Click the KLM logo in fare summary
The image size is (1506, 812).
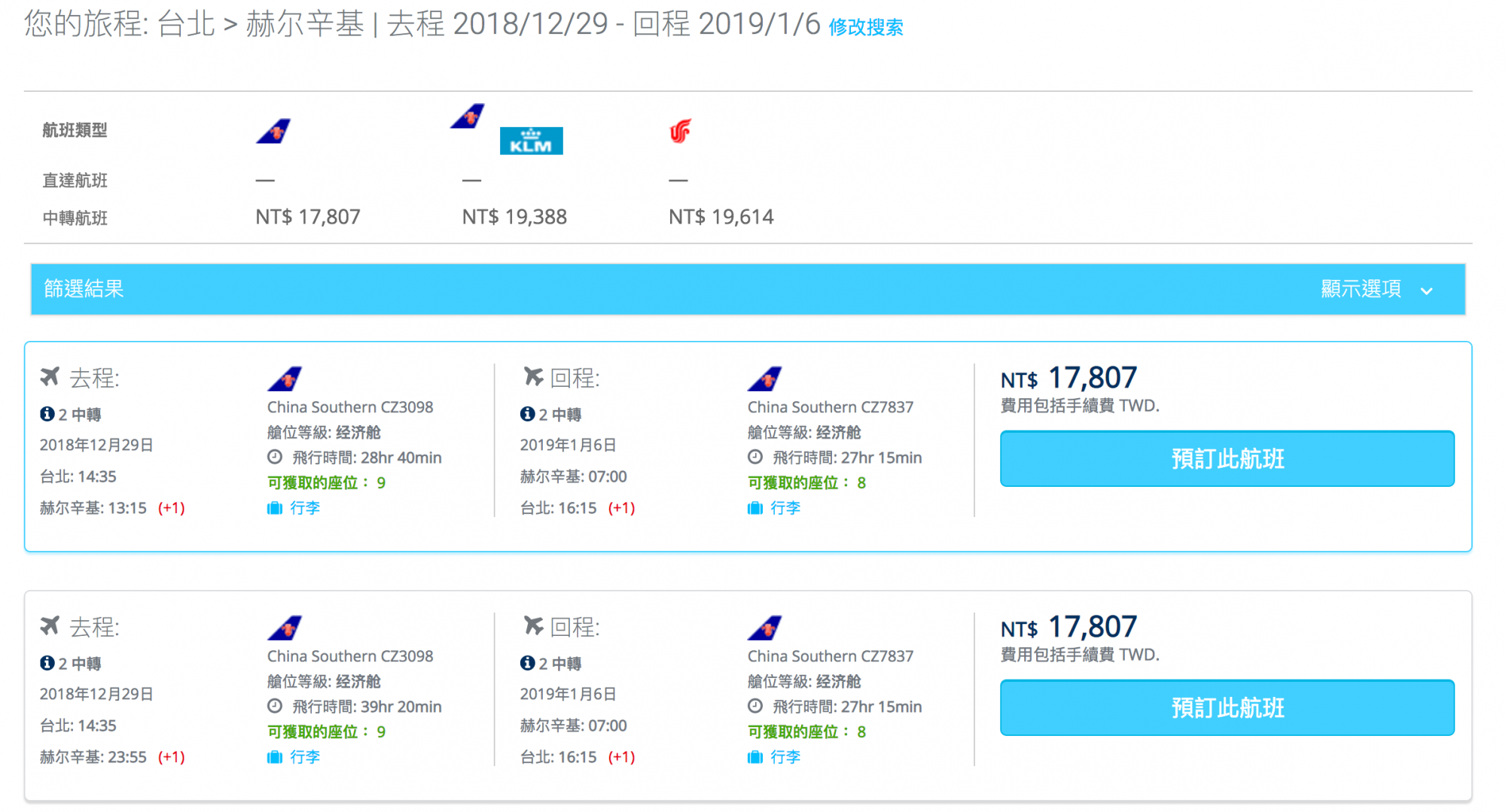[x=531, y=141]
